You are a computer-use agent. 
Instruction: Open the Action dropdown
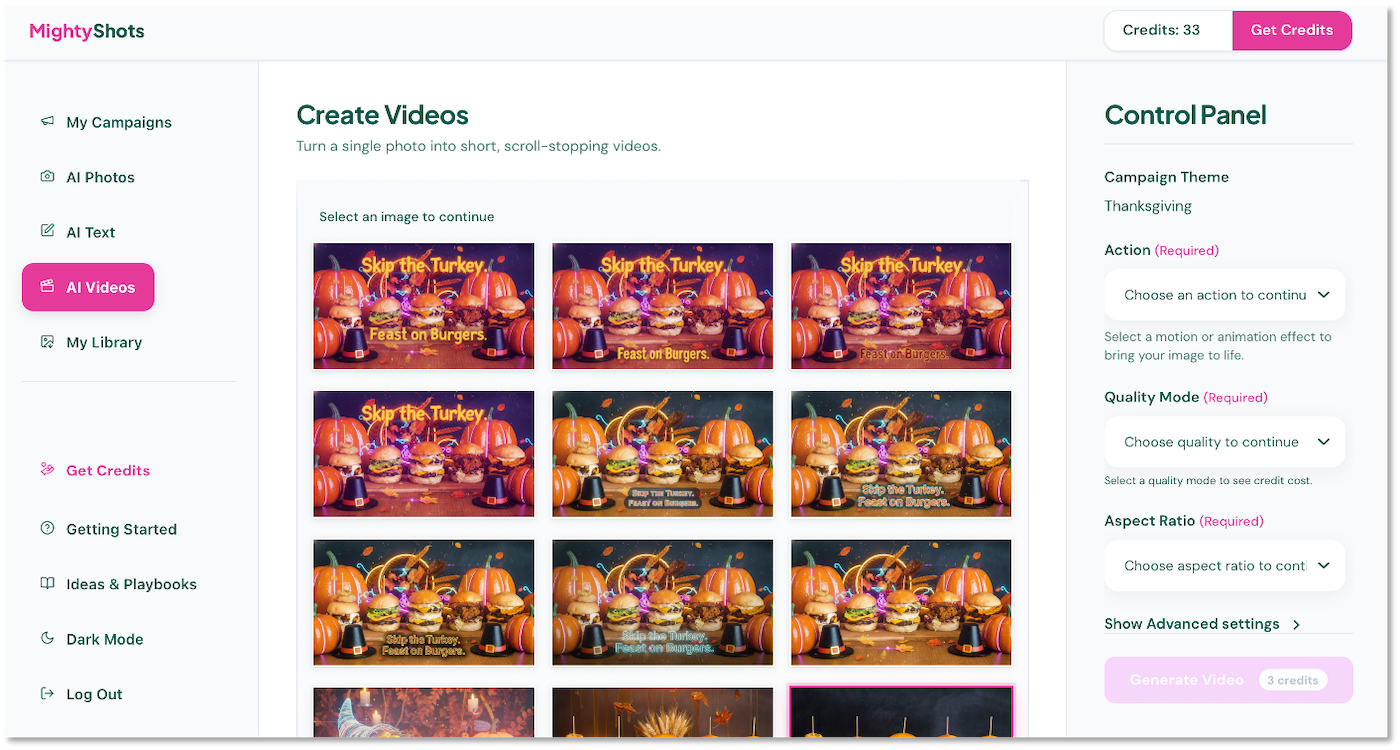click(x=1224, y=294)
